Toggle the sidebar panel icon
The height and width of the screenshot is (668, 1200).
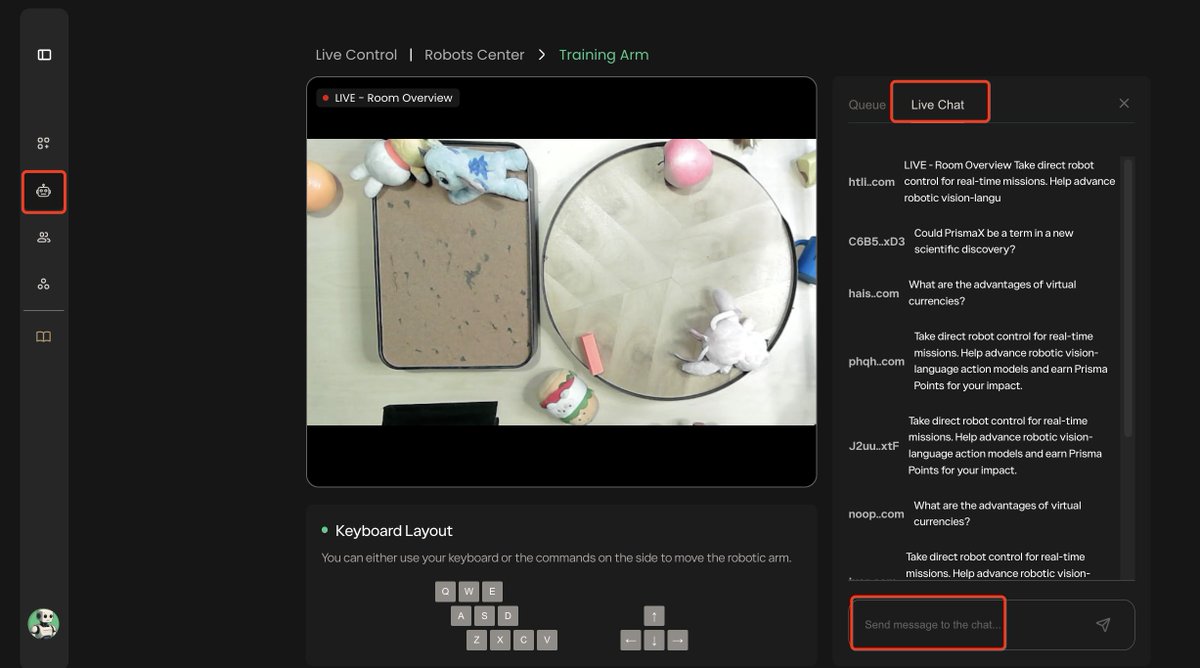(44, 55)
